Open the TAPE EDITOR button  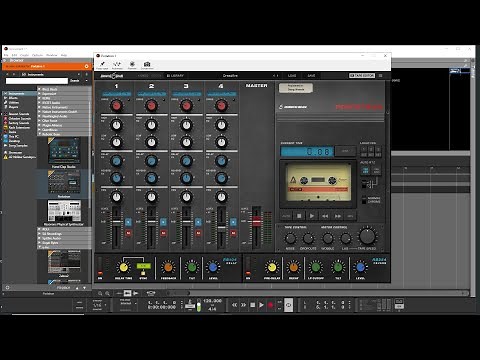(362, 76)
